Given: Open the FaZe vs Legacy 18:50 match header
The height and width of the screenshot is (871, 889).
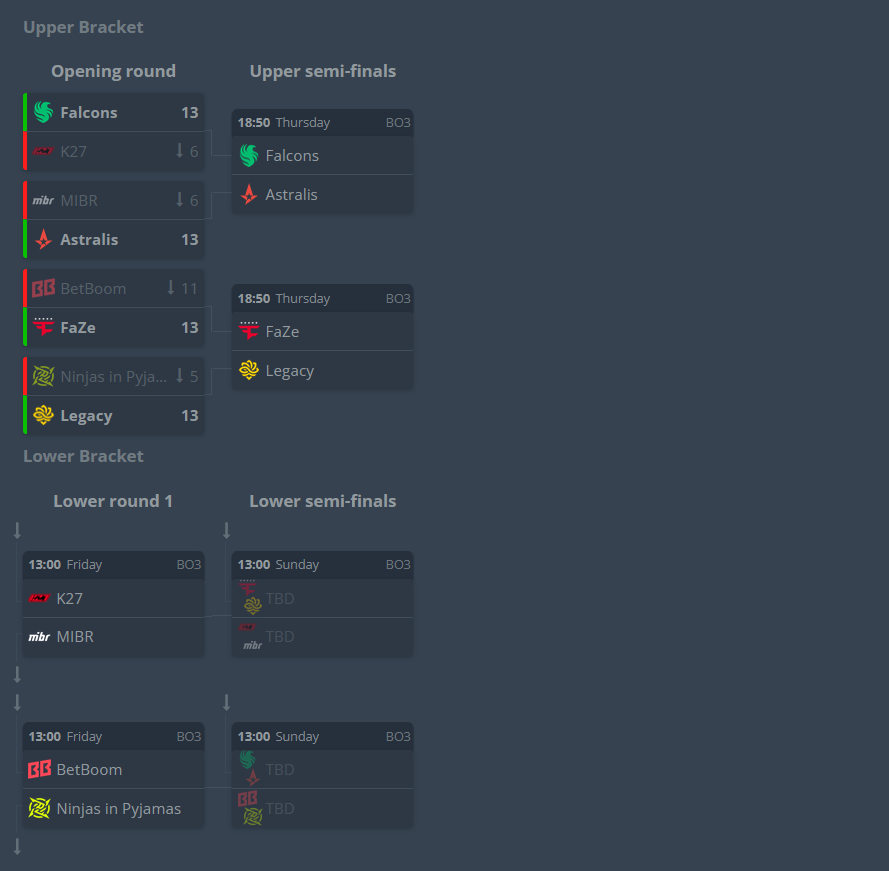Looking at the screenshot, I should point(323,298).
